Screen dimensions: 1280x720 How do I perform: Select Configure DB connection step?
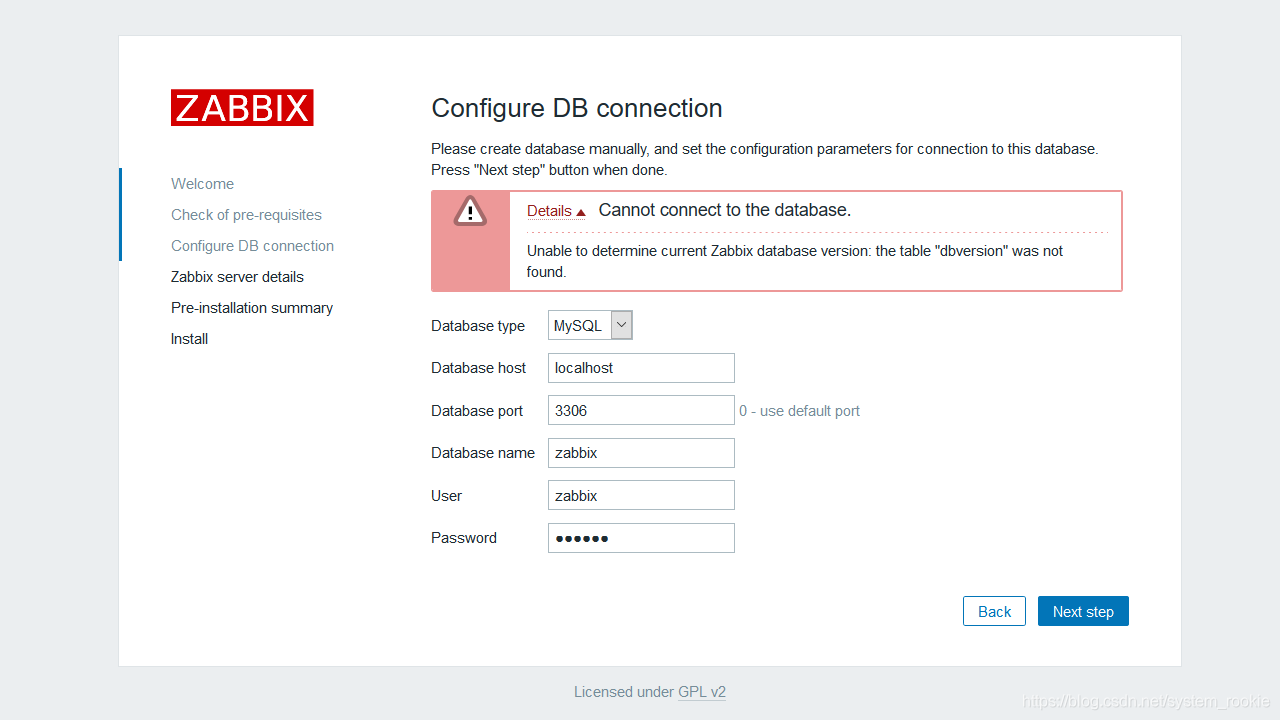click(x=252, y=246)
